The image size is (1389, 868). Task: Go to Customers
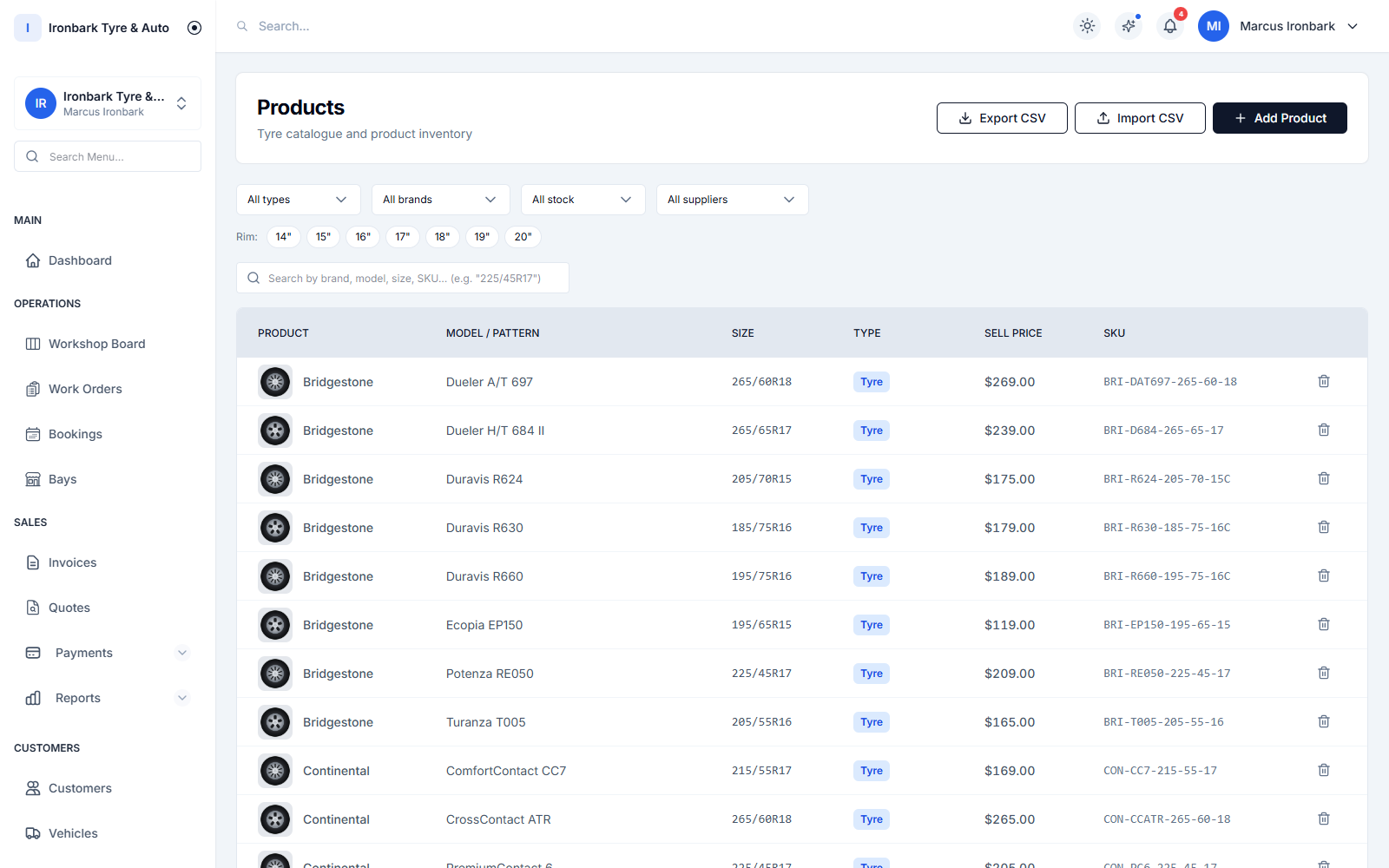coord(108,788)
